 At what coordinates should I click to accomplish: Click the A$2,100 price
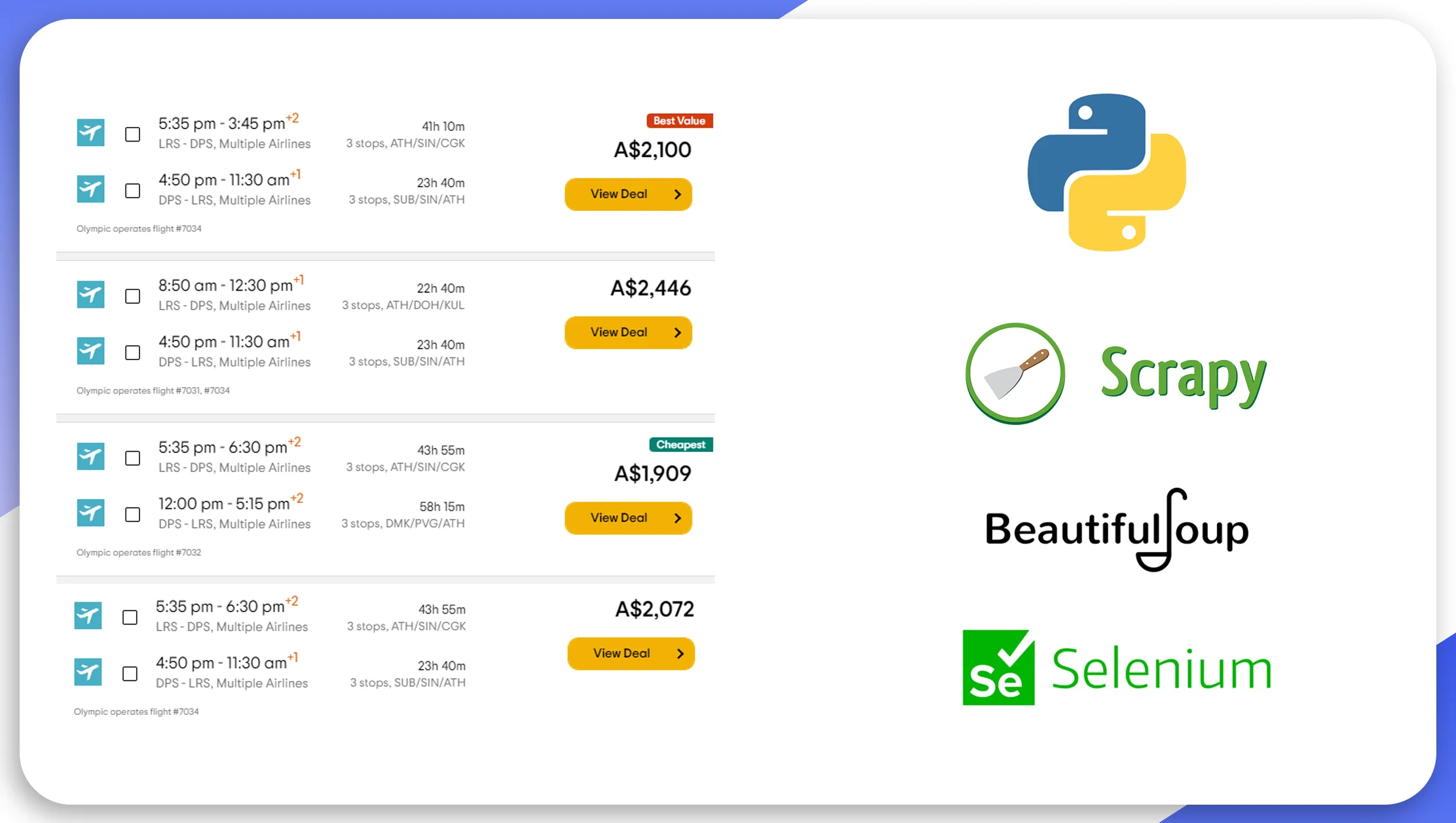pos(652,150)
